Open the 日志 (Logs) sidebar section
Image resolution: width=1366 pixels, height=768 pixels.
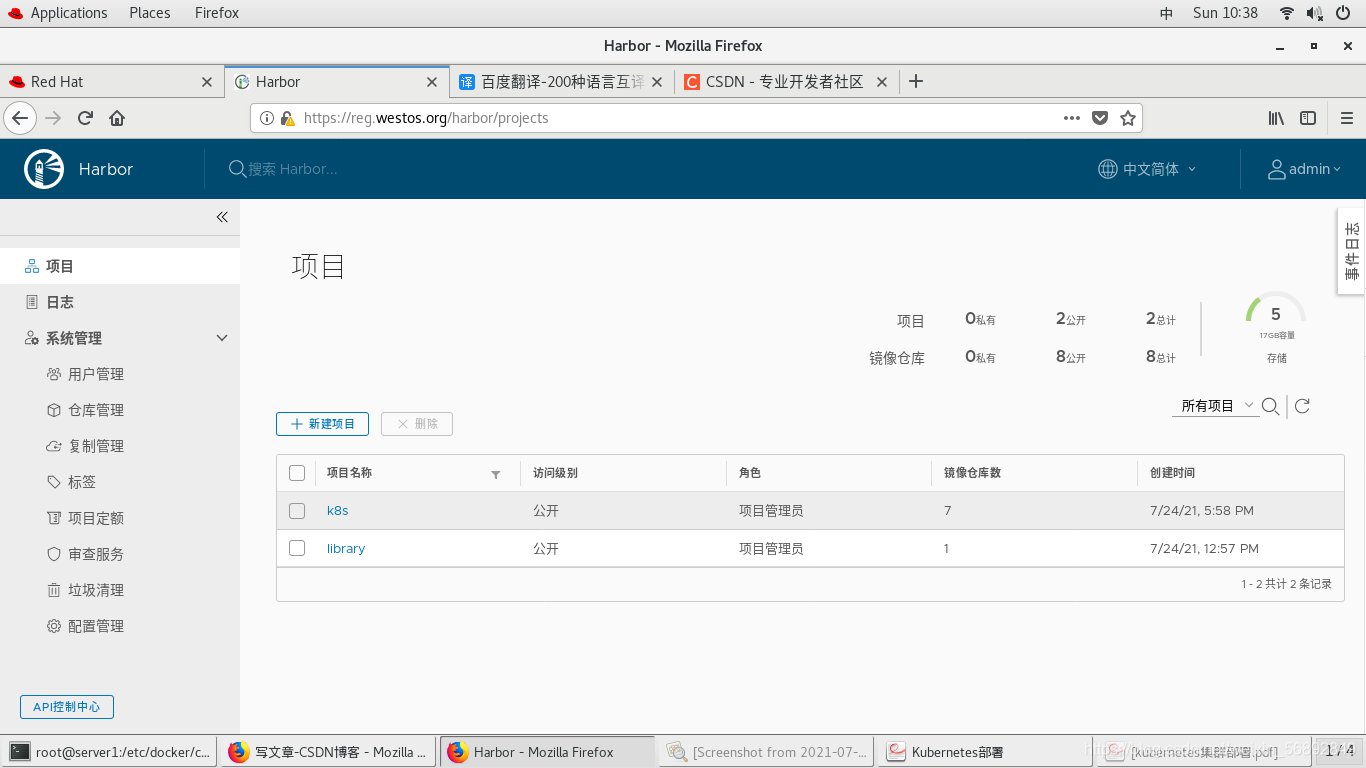[x=60, y=301]
